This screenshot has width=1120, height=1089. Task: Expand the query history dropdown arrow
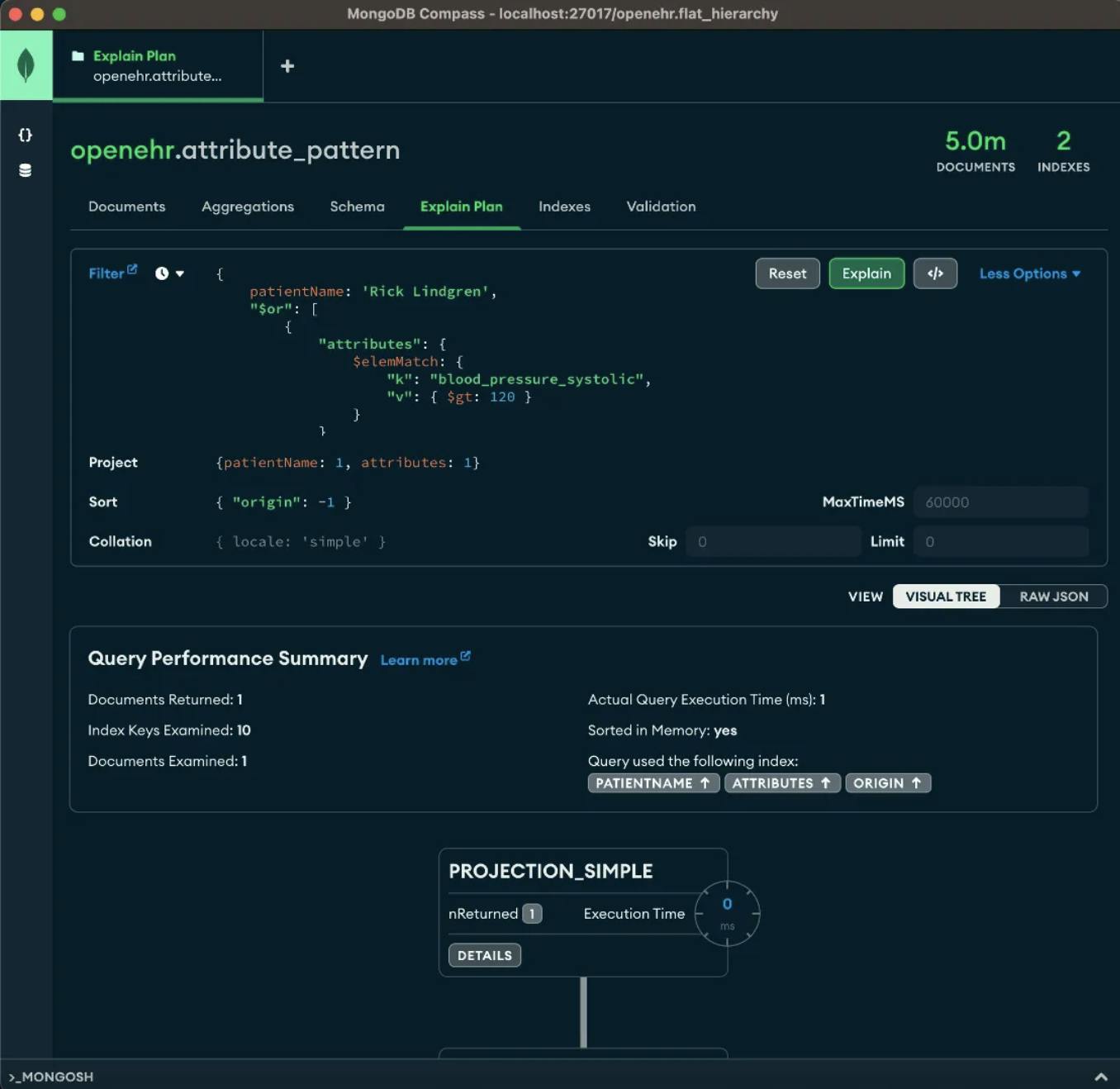(180, 273)
